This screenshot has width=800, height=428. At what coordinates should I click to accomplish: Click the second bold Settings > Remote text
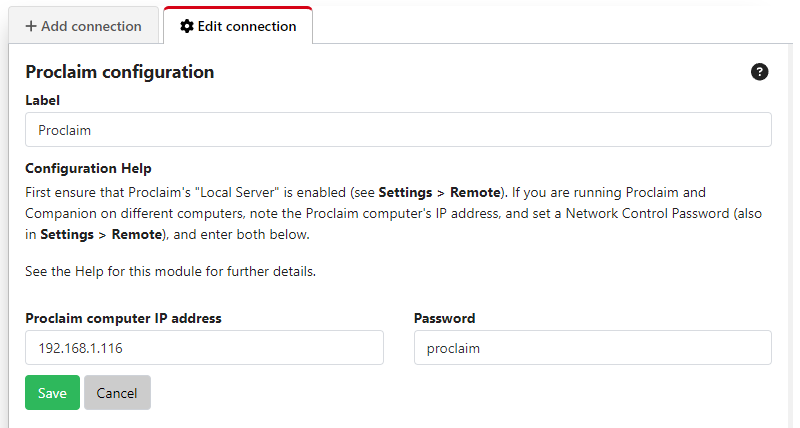[x=101, y=234]
